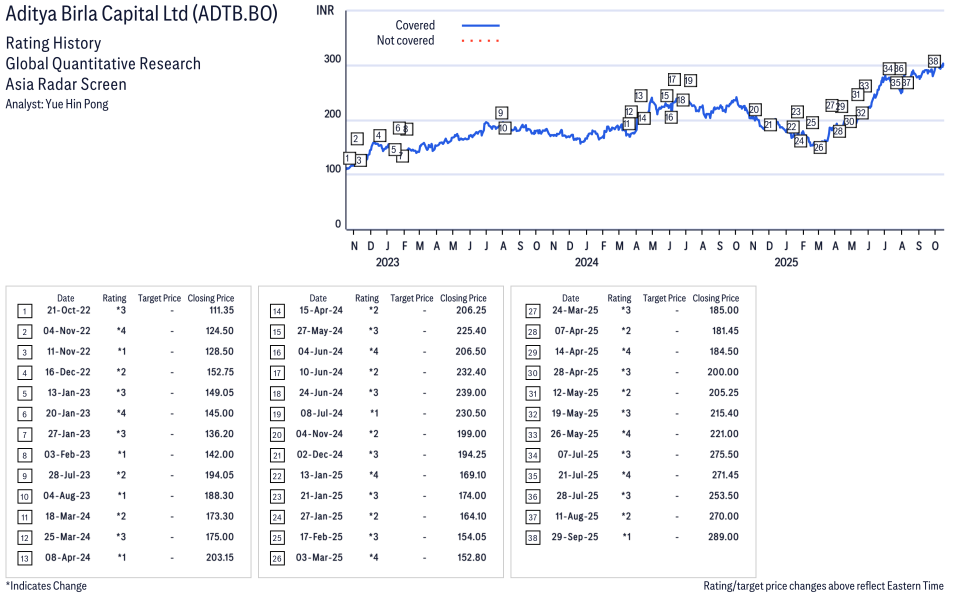Click the Indicates Change footnote

(x=46, y=586)
